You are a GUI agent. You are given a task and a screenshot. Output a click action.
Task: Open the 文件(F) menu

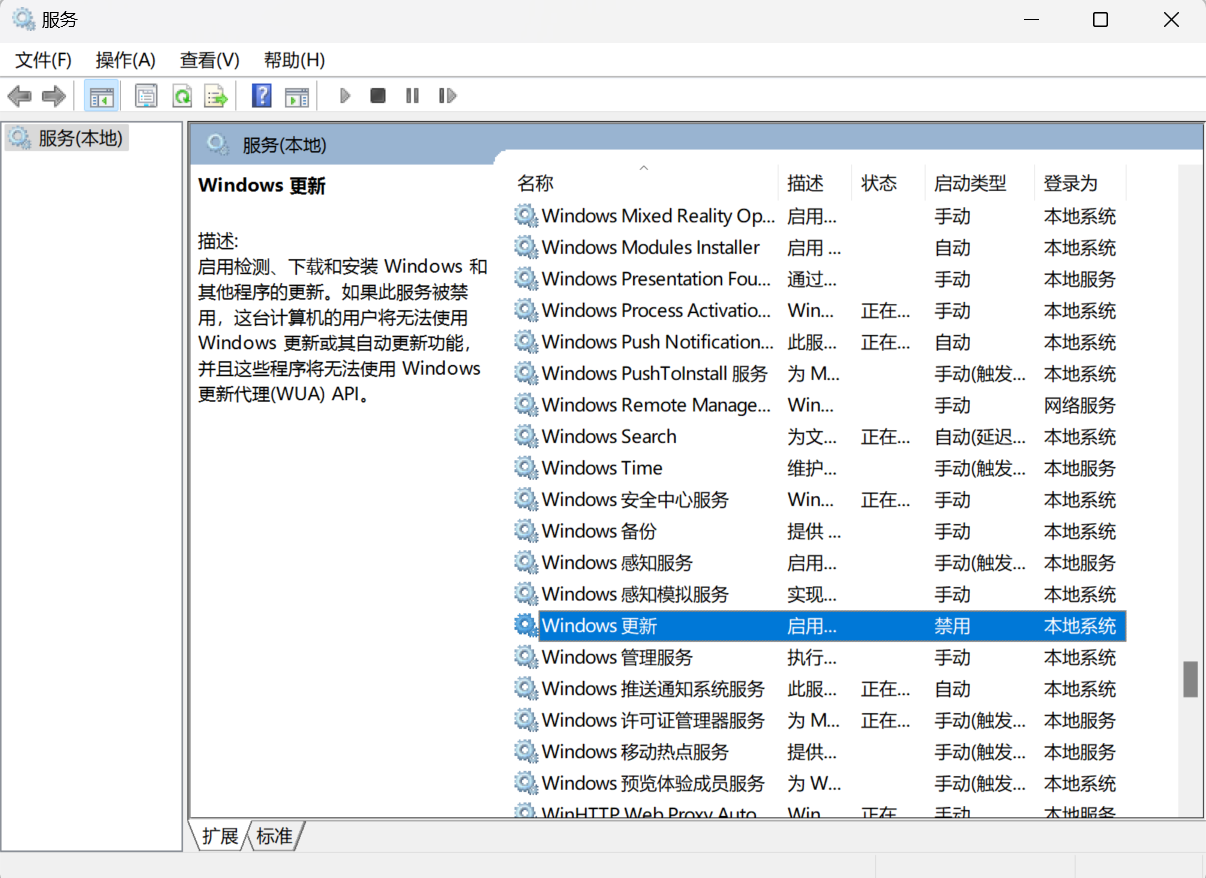[44, 60]
